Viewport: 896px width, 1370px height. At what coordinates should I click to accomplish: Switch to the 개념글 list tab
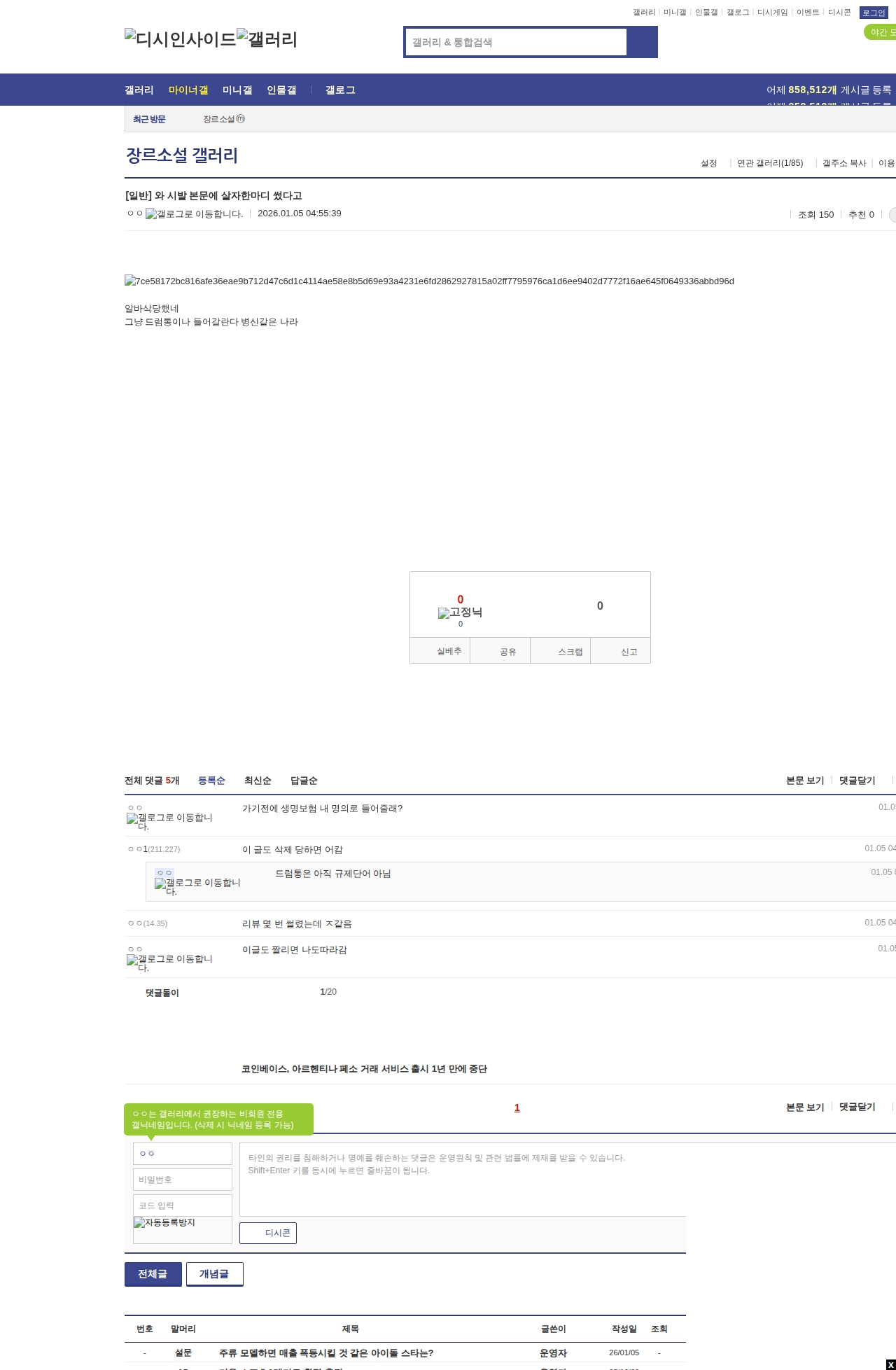[214, 1274]
